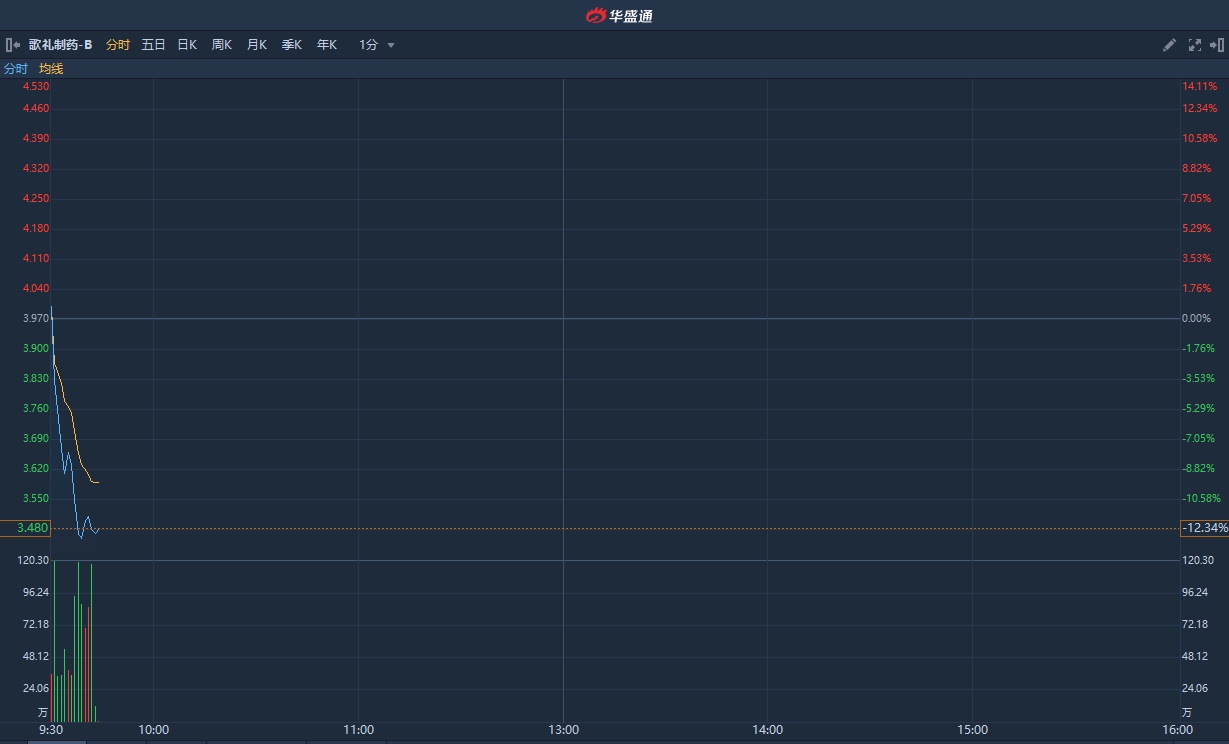Select the 日K daily candlestick tab
1229x744 pixels.
coord(187,45)
